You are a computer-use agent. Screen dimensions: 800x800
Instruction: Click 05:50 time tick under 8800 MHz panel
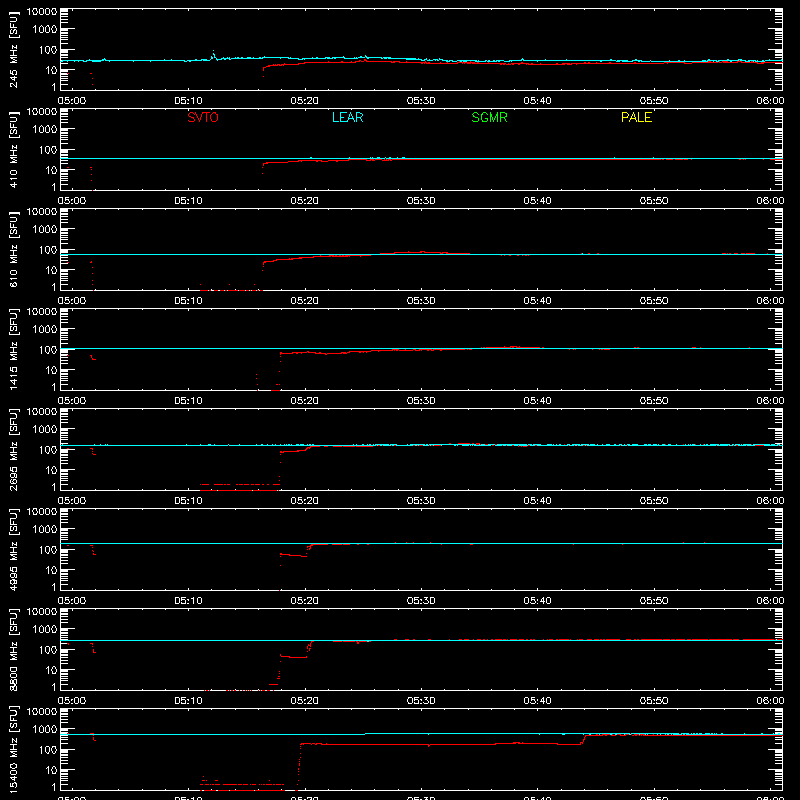coord(654,701)
